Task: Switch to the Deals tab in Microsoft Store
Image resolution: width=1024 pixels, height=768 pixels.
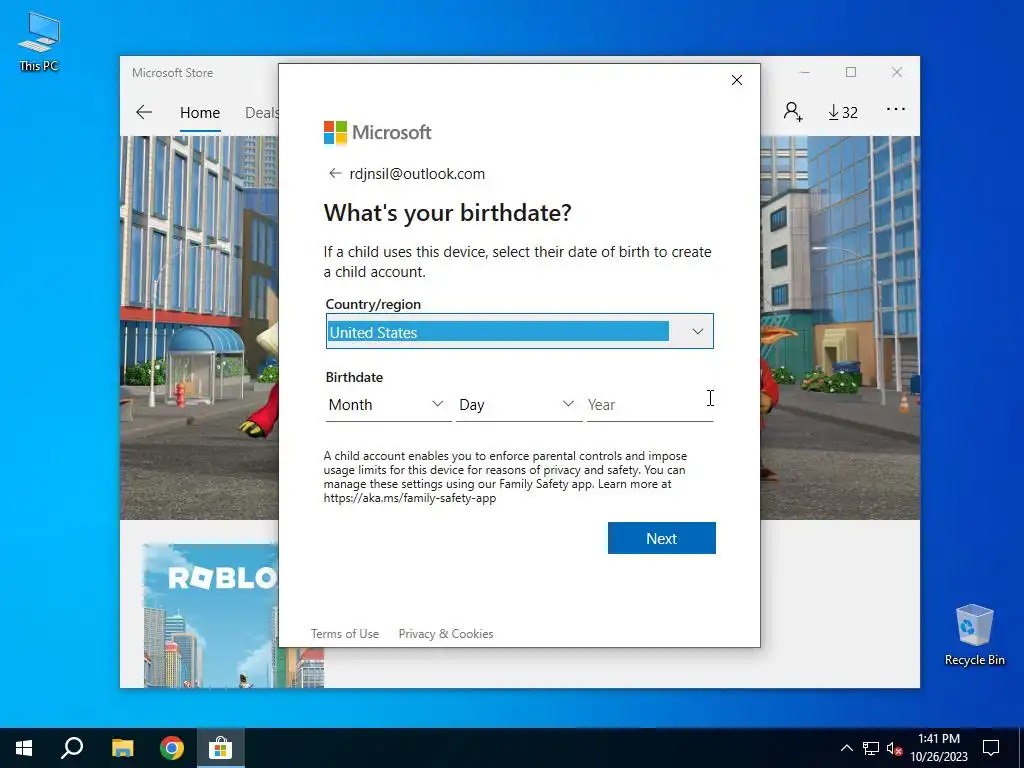Action: 262,112
